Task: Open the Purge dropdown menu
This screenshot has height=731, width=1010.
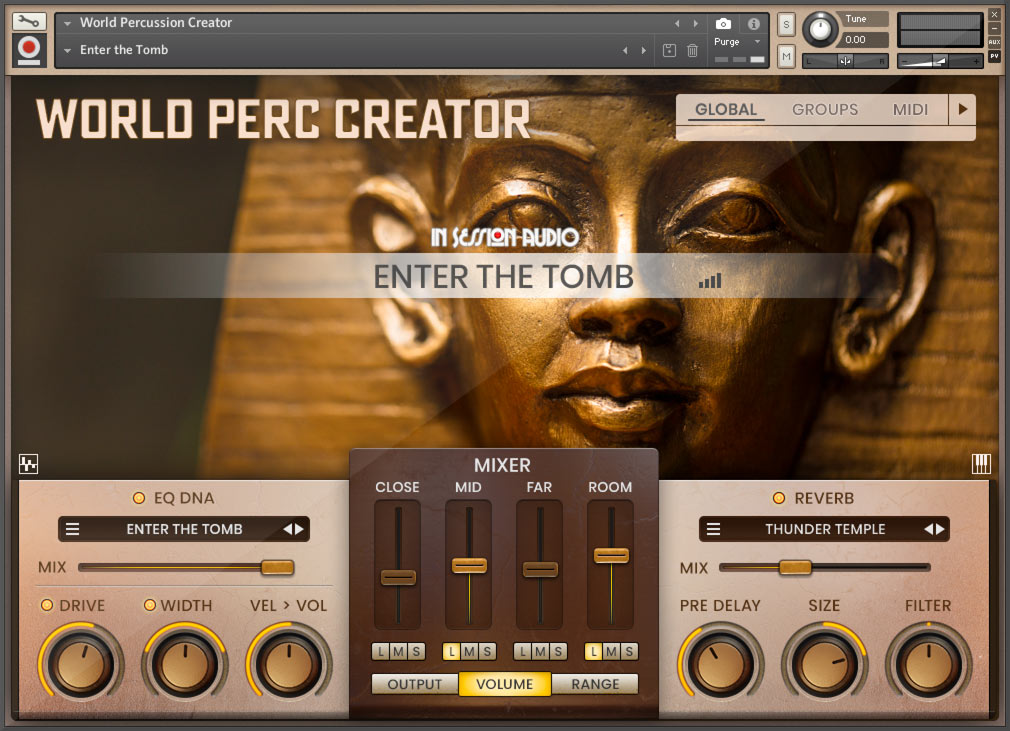Action: tap(737, 44)
